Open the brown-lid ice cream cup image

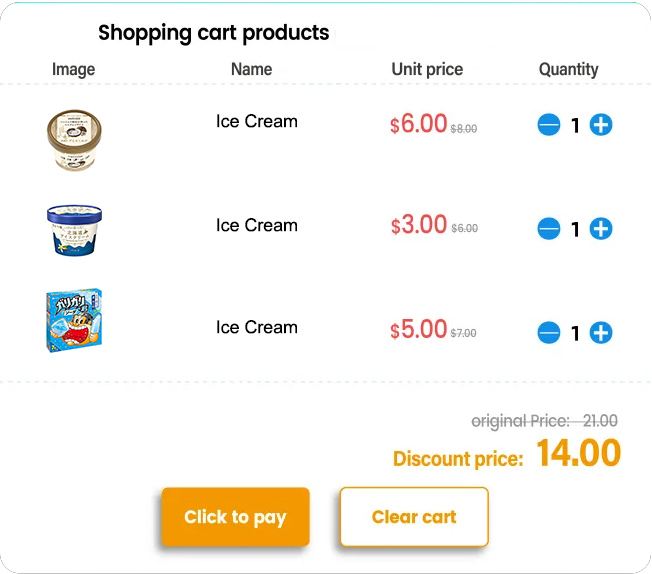point(74,140)
